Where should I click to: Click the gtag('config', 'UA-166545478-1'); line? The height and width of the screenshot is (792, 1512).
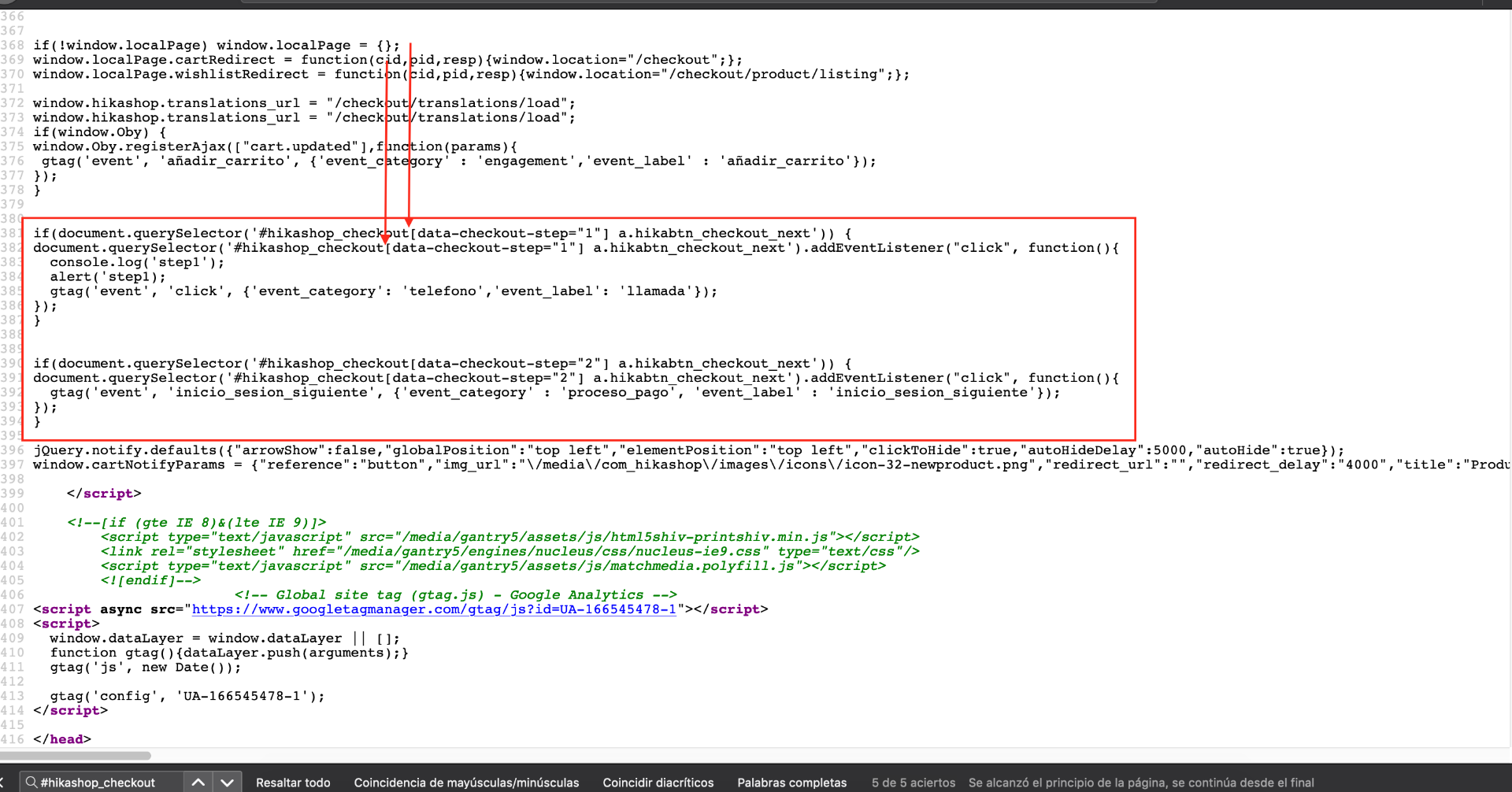point(187,696)
